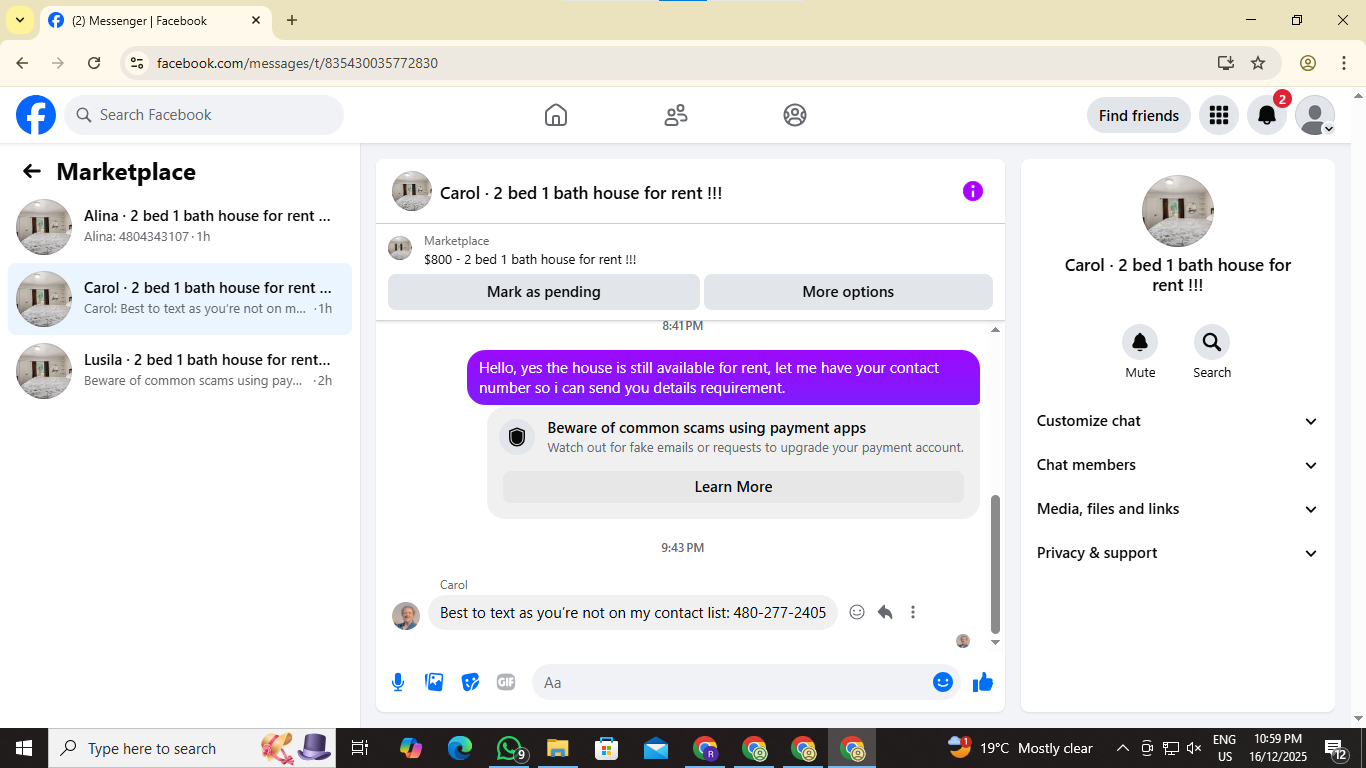The width and height of the screenshot is (1366, 768).
Task: Open Alina's rental conversation
Action: 180,227
